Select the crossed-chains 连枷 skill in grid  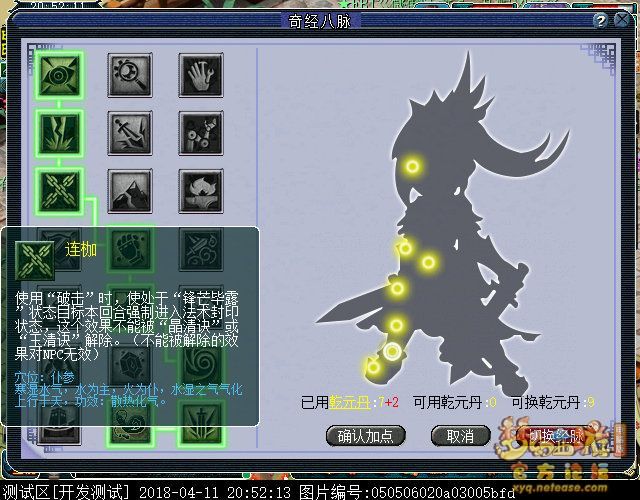tap(59, 191)
